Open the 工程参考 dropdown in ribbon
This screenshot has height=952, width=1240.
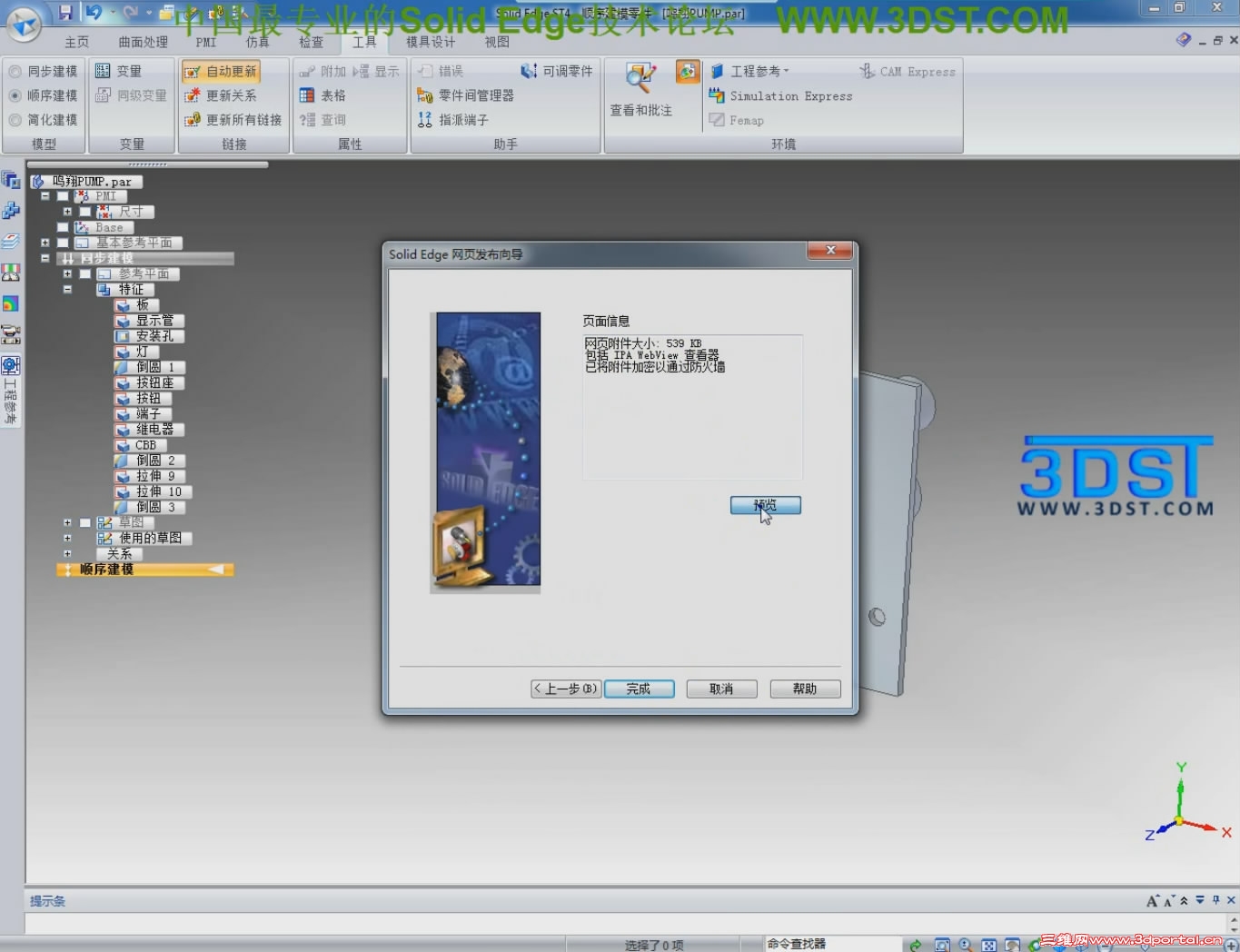pos(751,71)
